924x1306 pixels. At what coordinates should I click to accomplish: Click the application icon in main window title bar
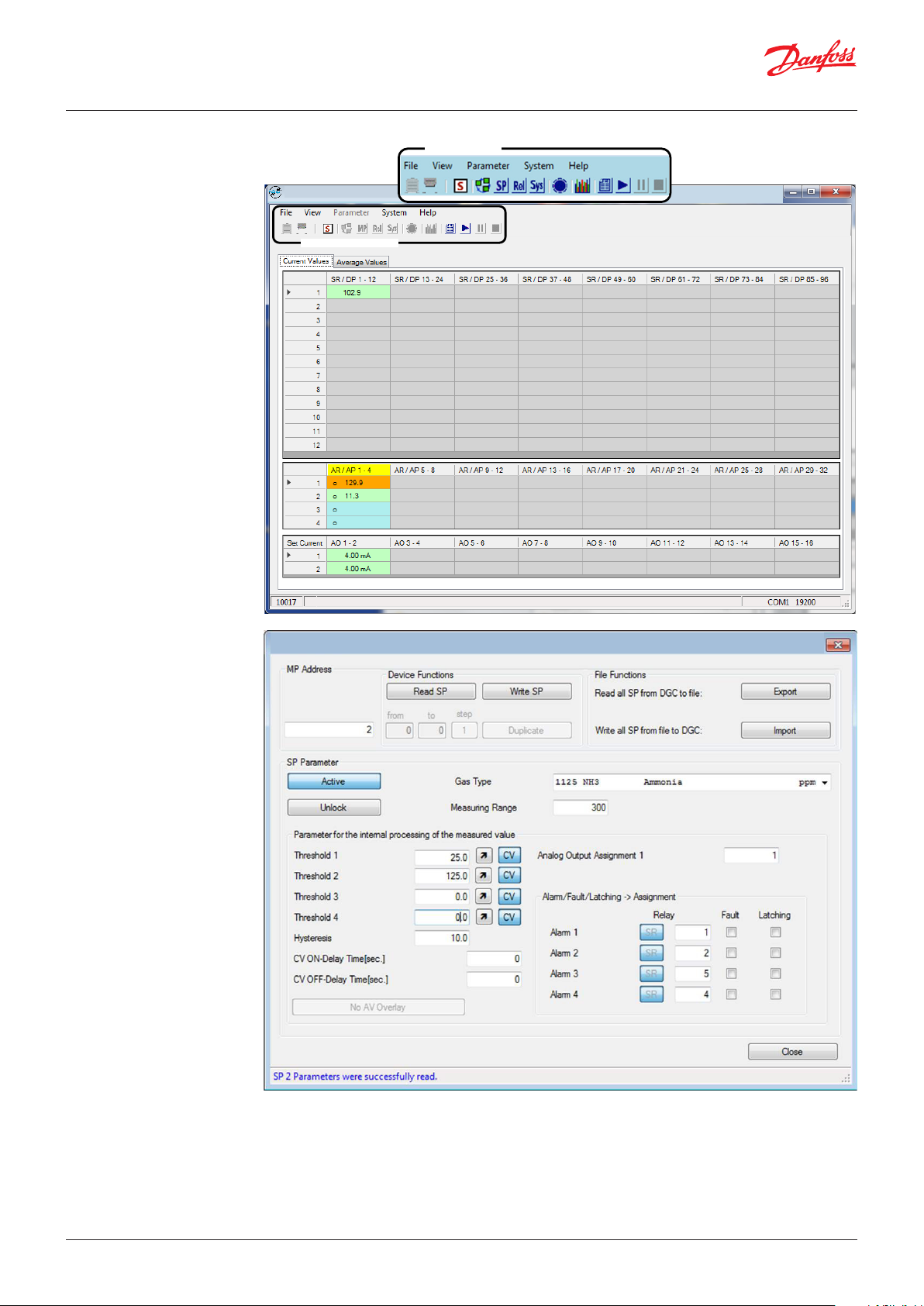pyautogui.click(x=275, y=192)
